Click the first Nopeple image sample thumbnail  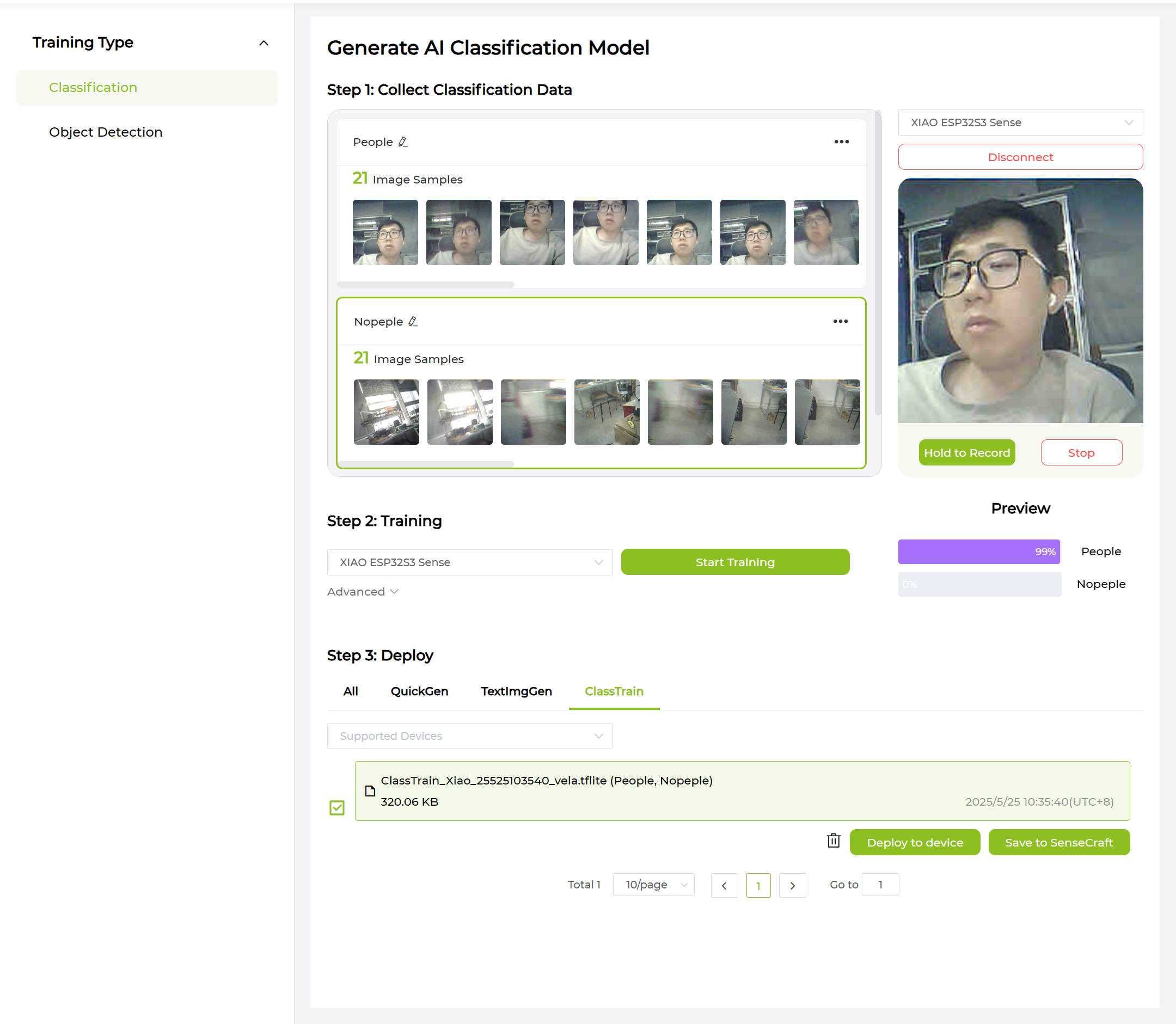(387, 412)
